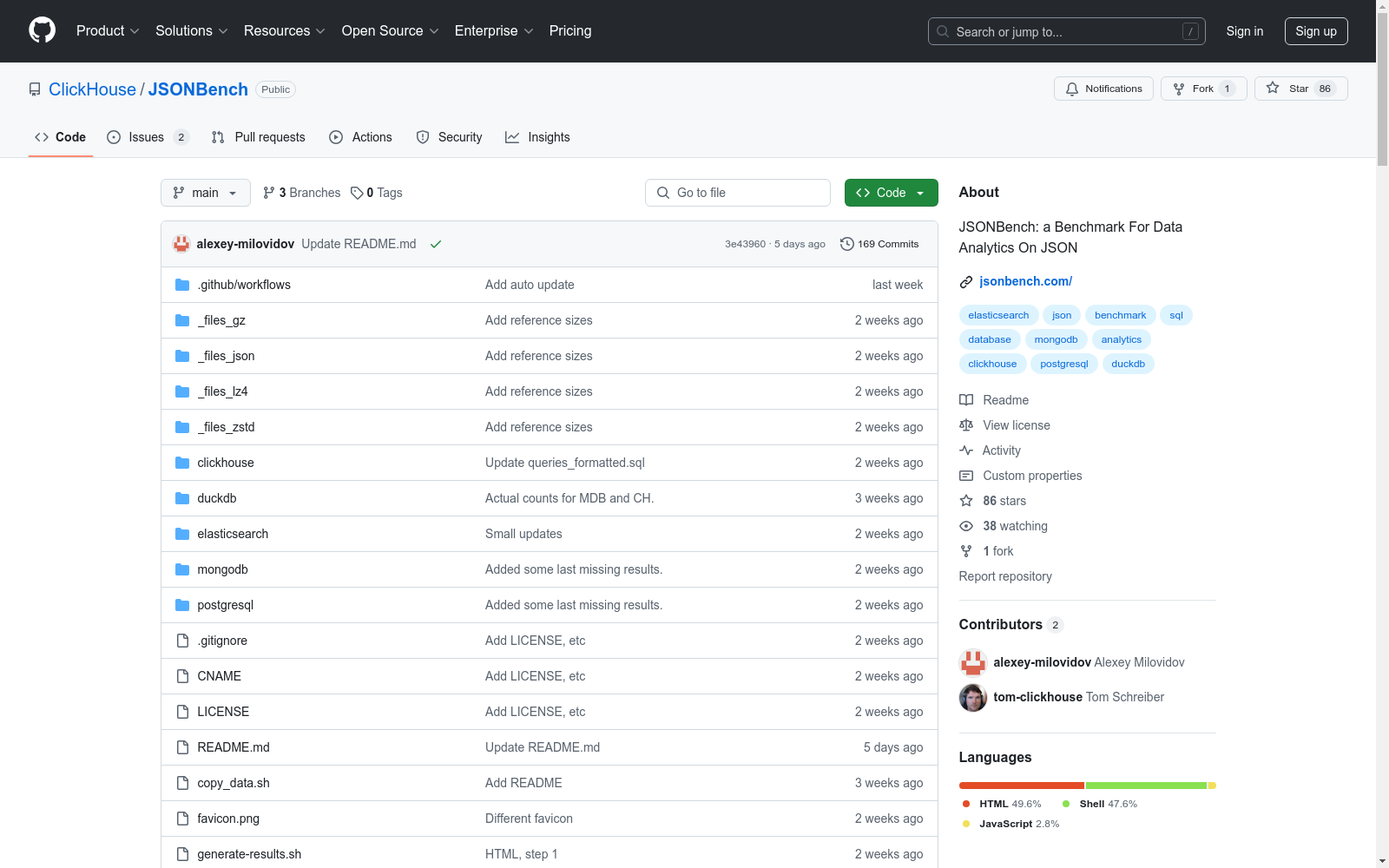Expand the Enterprise menu
Viewport: 1389px width, 868px height.
click(494, 30)
